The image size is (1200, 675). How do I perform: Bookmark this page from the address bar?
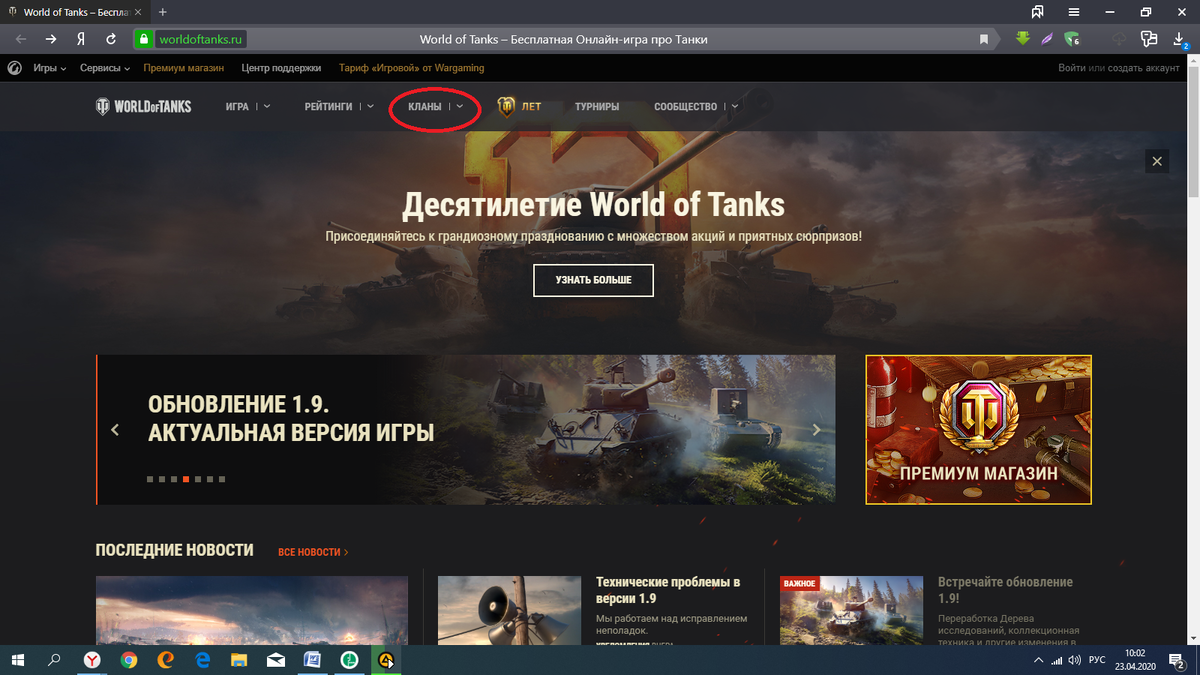(984, 40)
